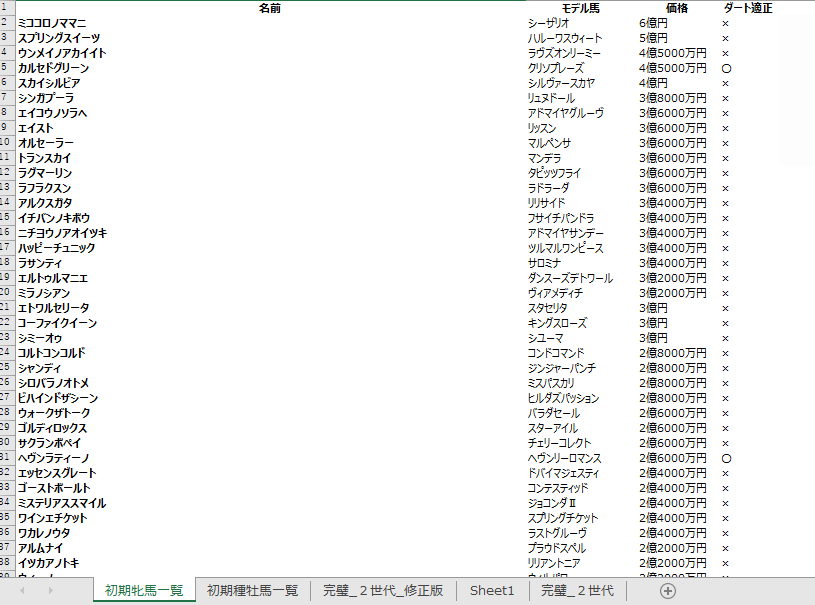This screenshot has height=605, width=815.
Task: Click the × dirt mark for ミココロノママニ
Action: pos(726,24)
